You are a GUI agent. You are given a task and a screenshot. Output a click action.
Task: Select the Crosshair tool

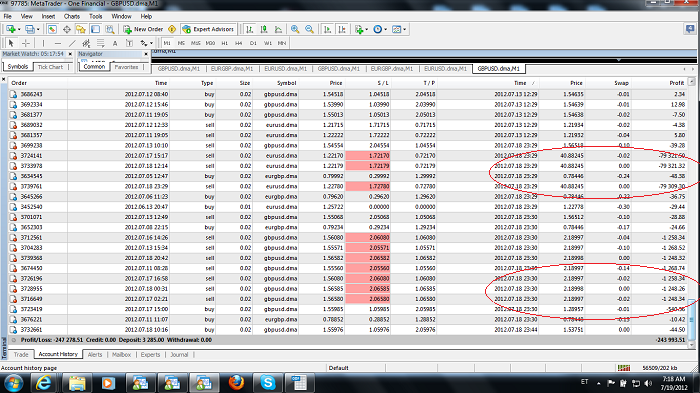pyautogui.click(x=26, y=43)
